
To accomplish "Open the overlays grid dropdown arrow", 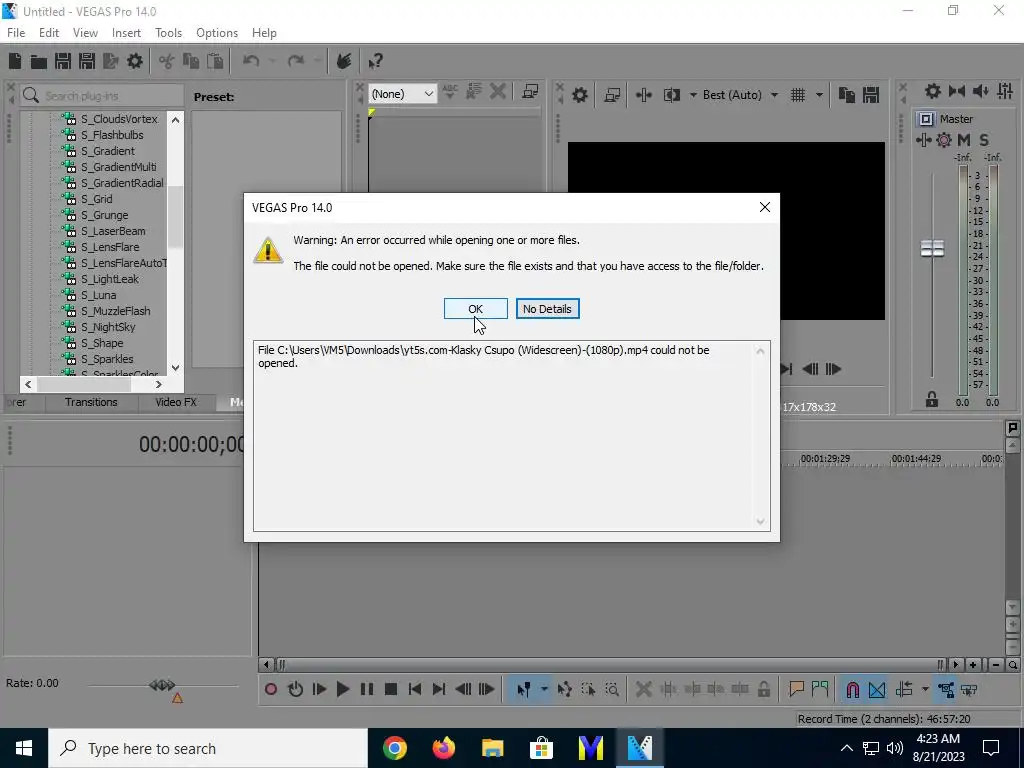I will point(819,95).
